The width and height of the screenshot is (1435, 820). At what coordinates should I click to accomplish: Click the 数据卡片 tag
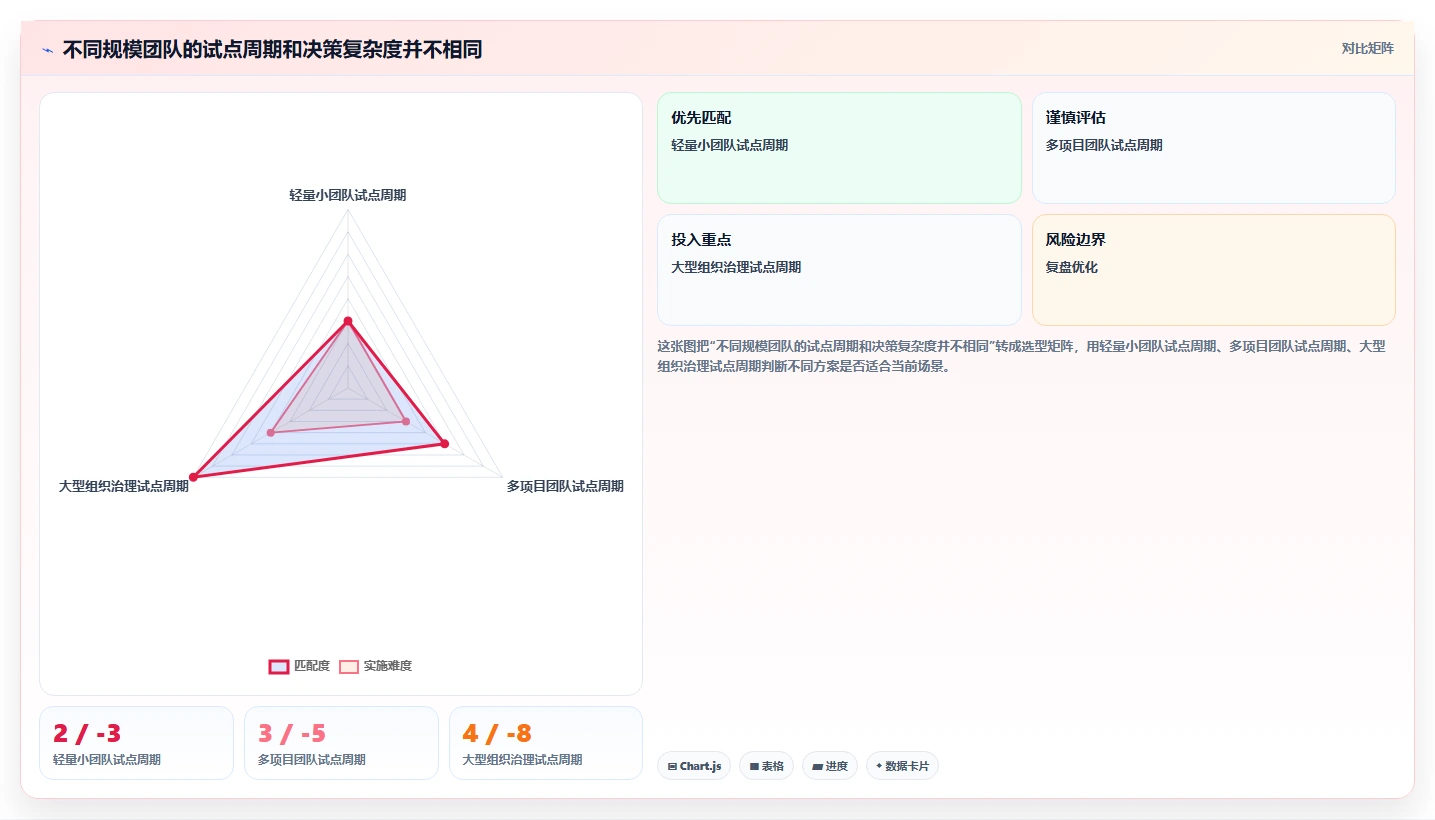(902, 766)
